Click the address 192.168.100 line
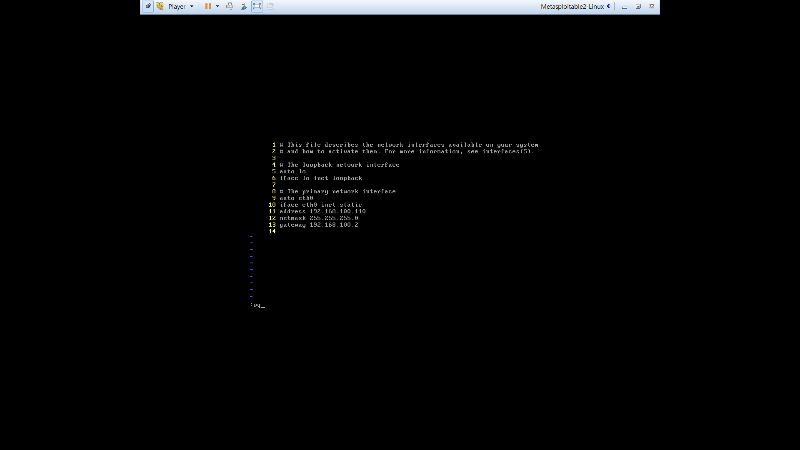Image resolution: width=800 pixels, height=450 pixels. 322,211
